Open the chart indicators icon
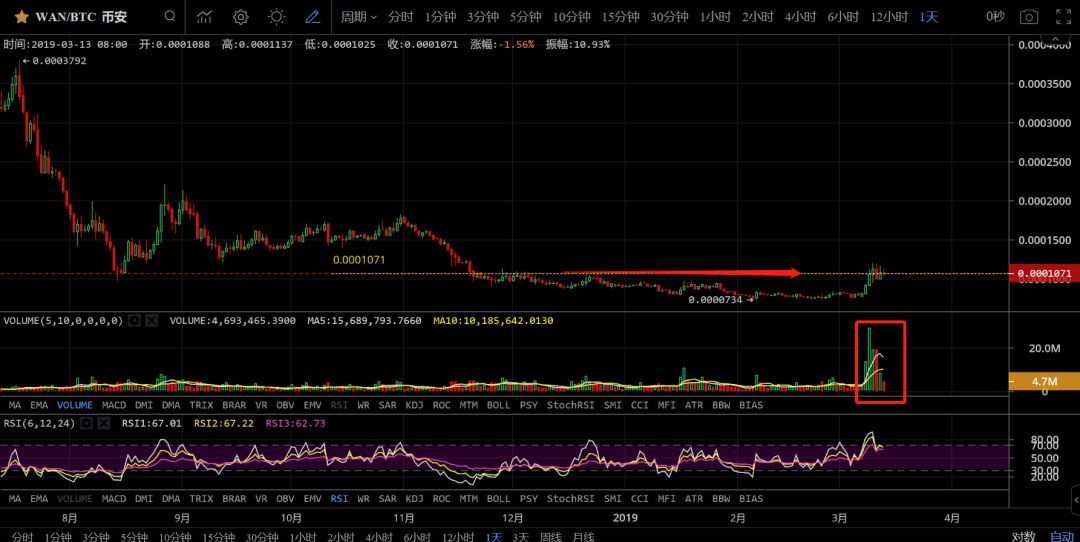The width and height of the screenshot is (1080, 542). click(x=205, y=17)
